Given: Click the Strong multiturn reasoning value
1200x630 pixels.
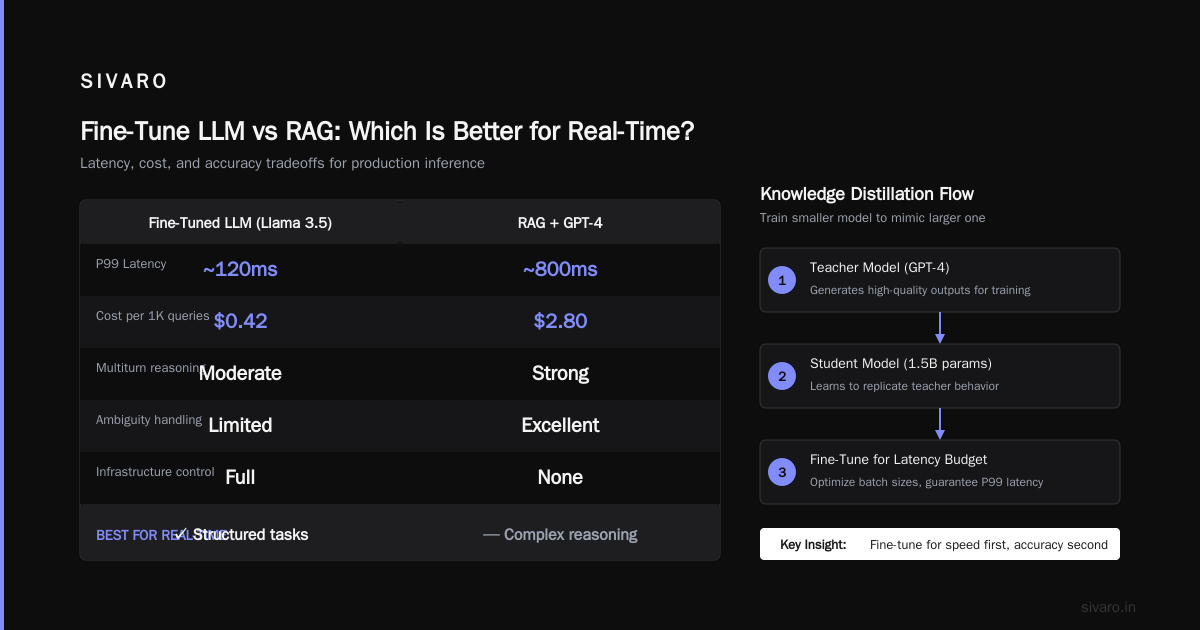Looking at the screenshot, I should 560,373.
